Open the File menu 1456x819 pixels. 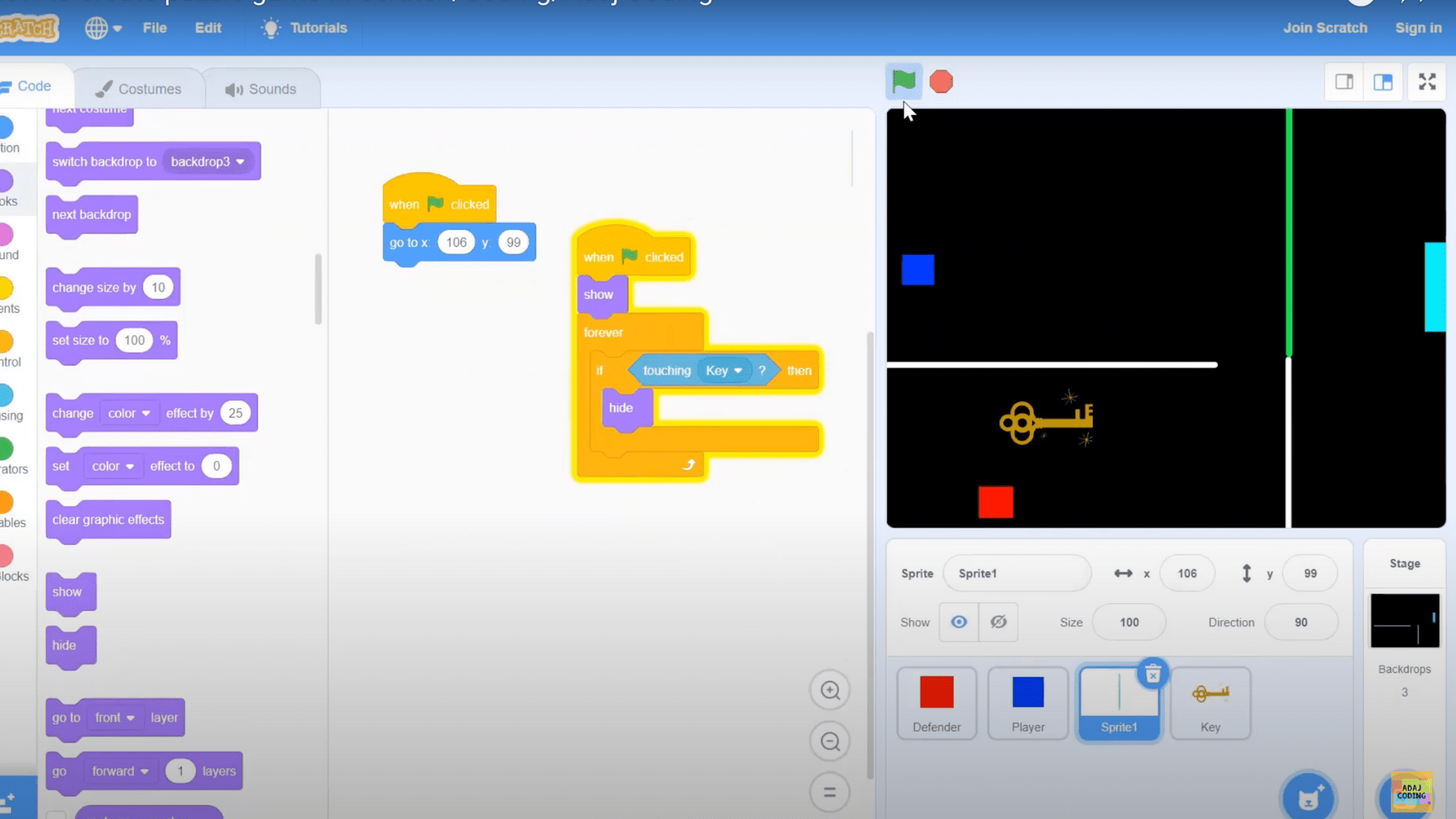pyautogui.click(x=154, y=27)
